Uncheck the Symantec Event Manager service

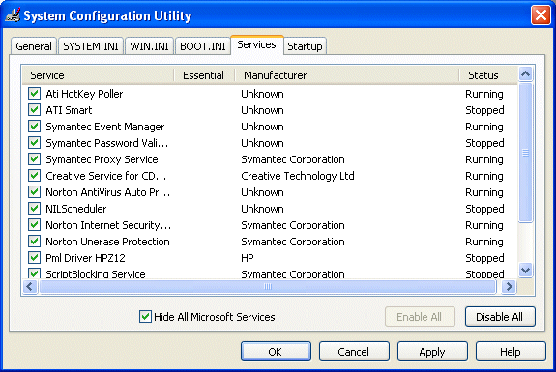coord(34,127)
